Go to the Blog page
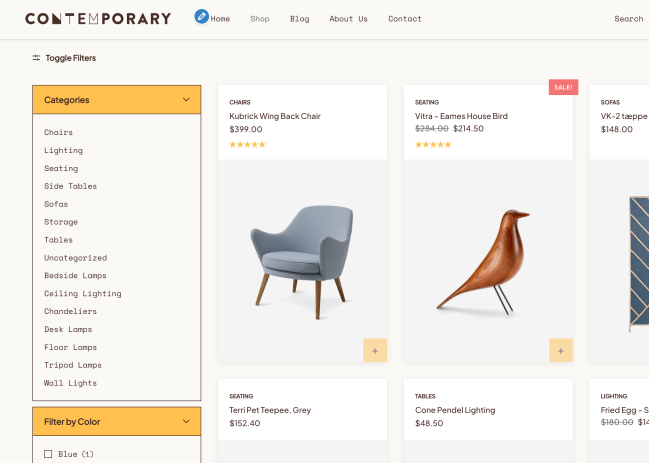The image size is (649, 463). [299, 19]
